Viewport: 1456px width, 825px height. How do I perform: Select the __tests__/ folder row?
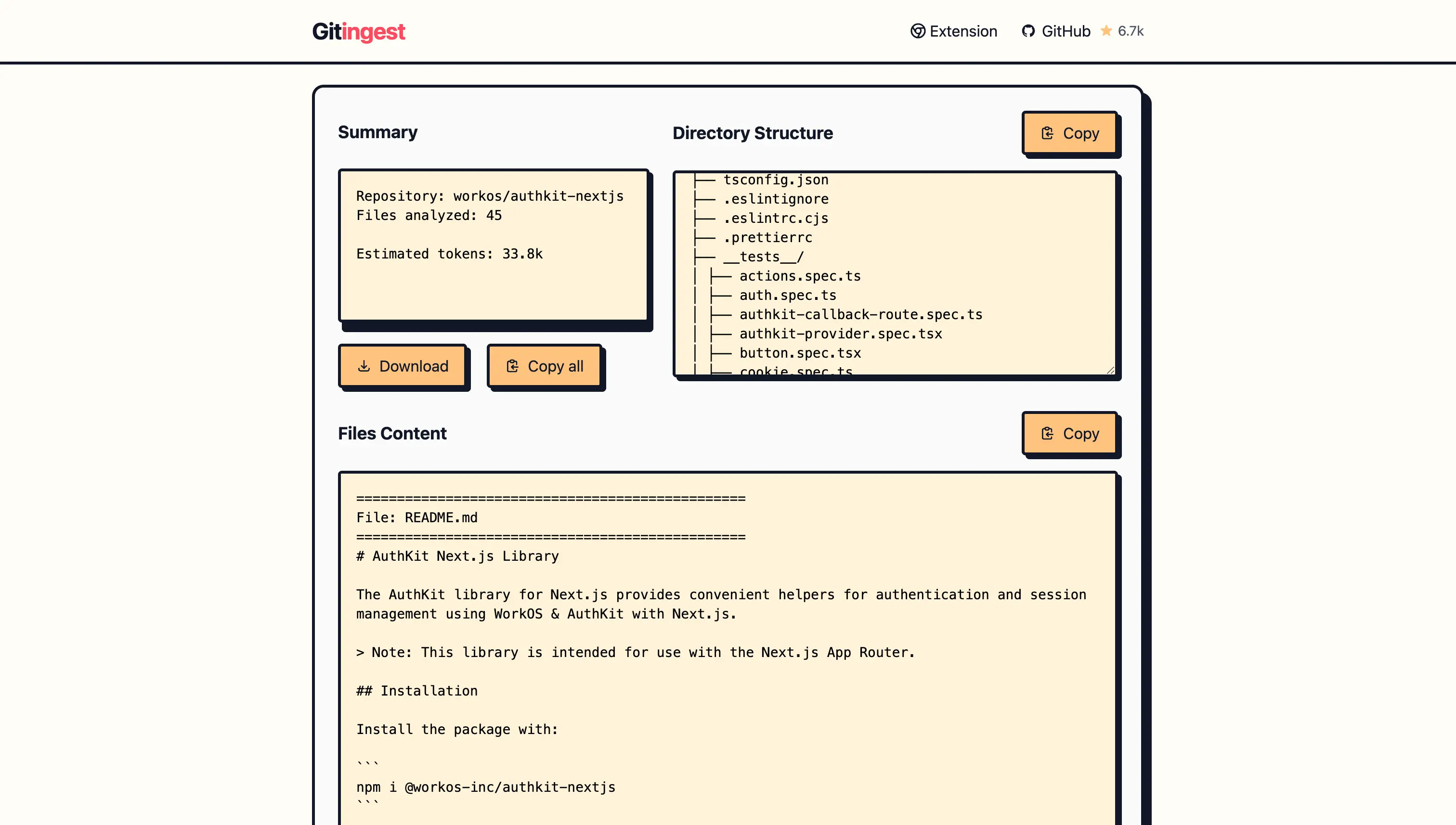764,257
